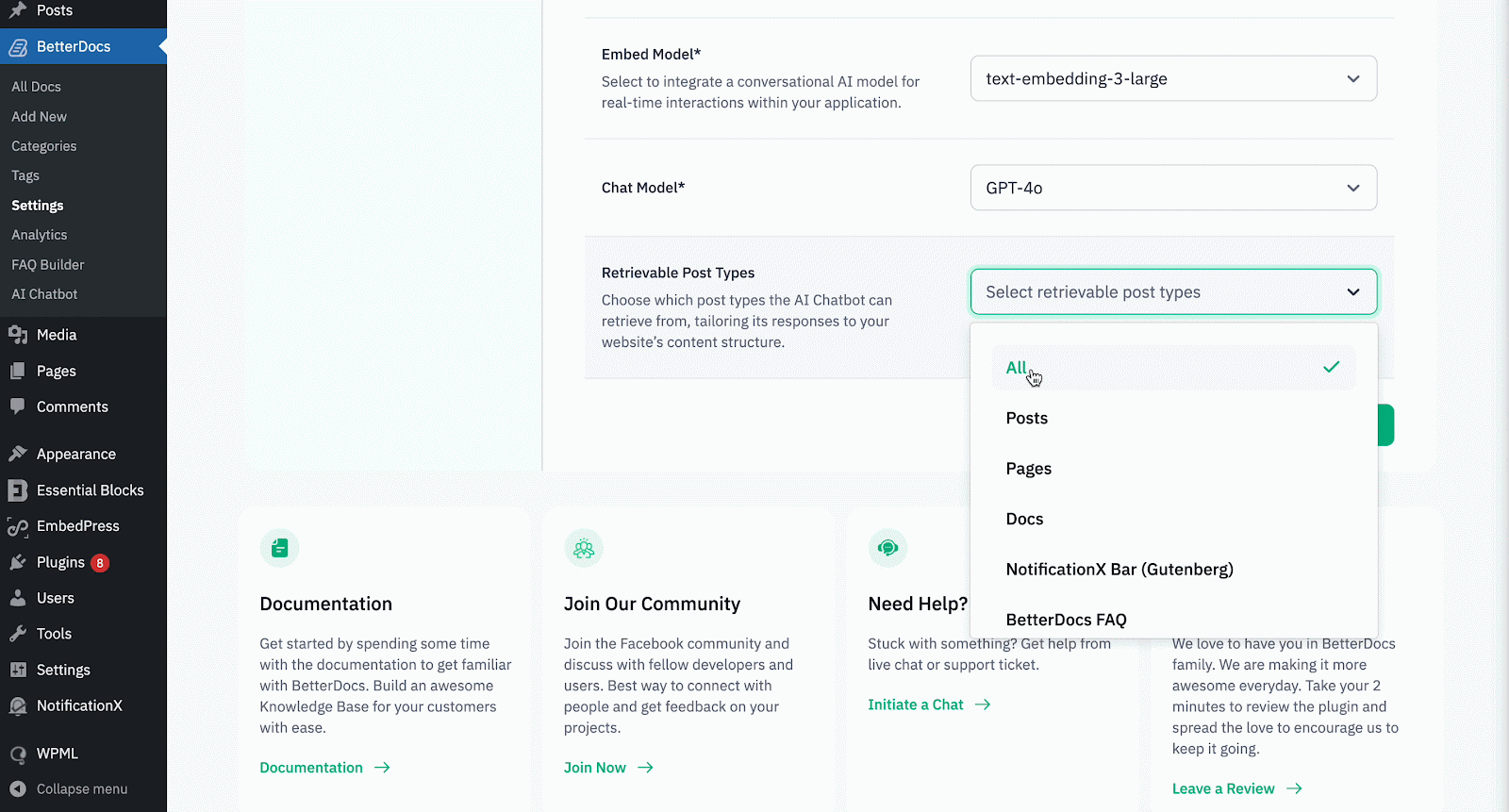Choose Posts in the post types list
Viewport: 1509px width, 812px height.
(1027, 418)
